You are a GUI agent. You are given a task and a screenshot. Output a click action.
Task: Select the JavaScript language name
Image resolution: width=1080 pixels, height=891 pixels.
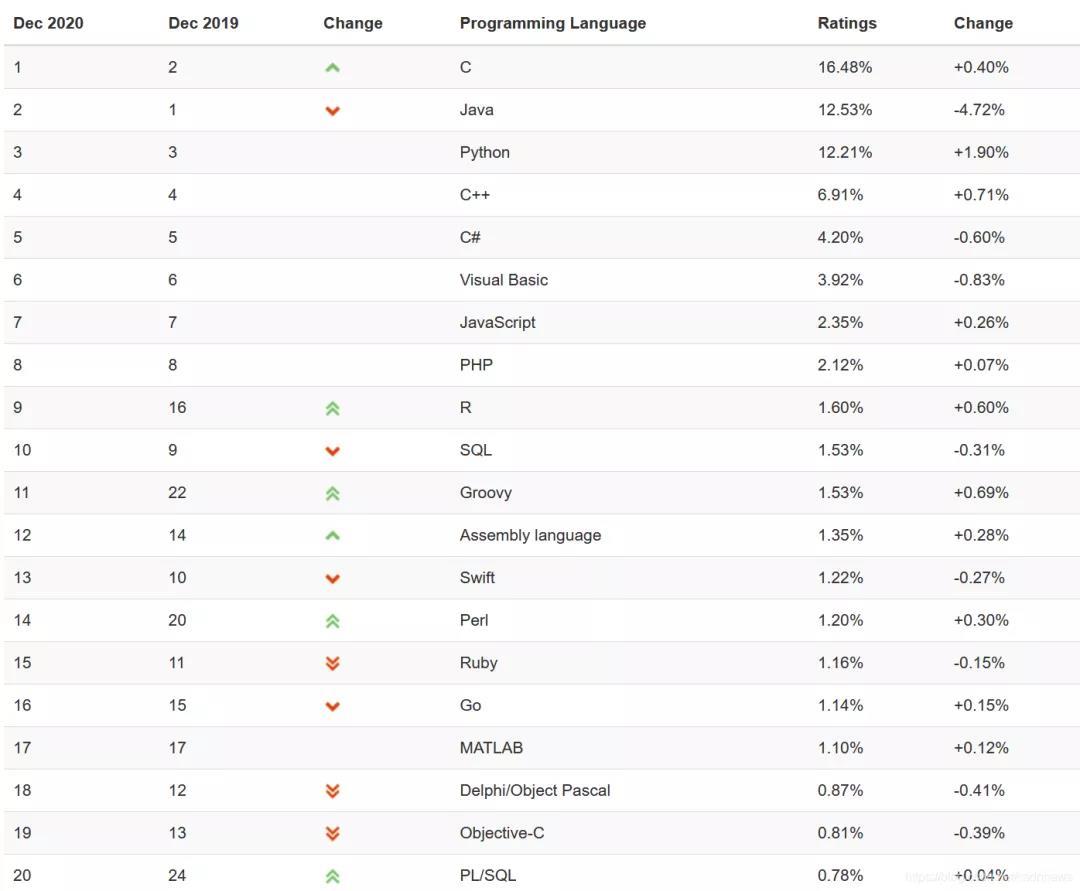coord(497,322)
